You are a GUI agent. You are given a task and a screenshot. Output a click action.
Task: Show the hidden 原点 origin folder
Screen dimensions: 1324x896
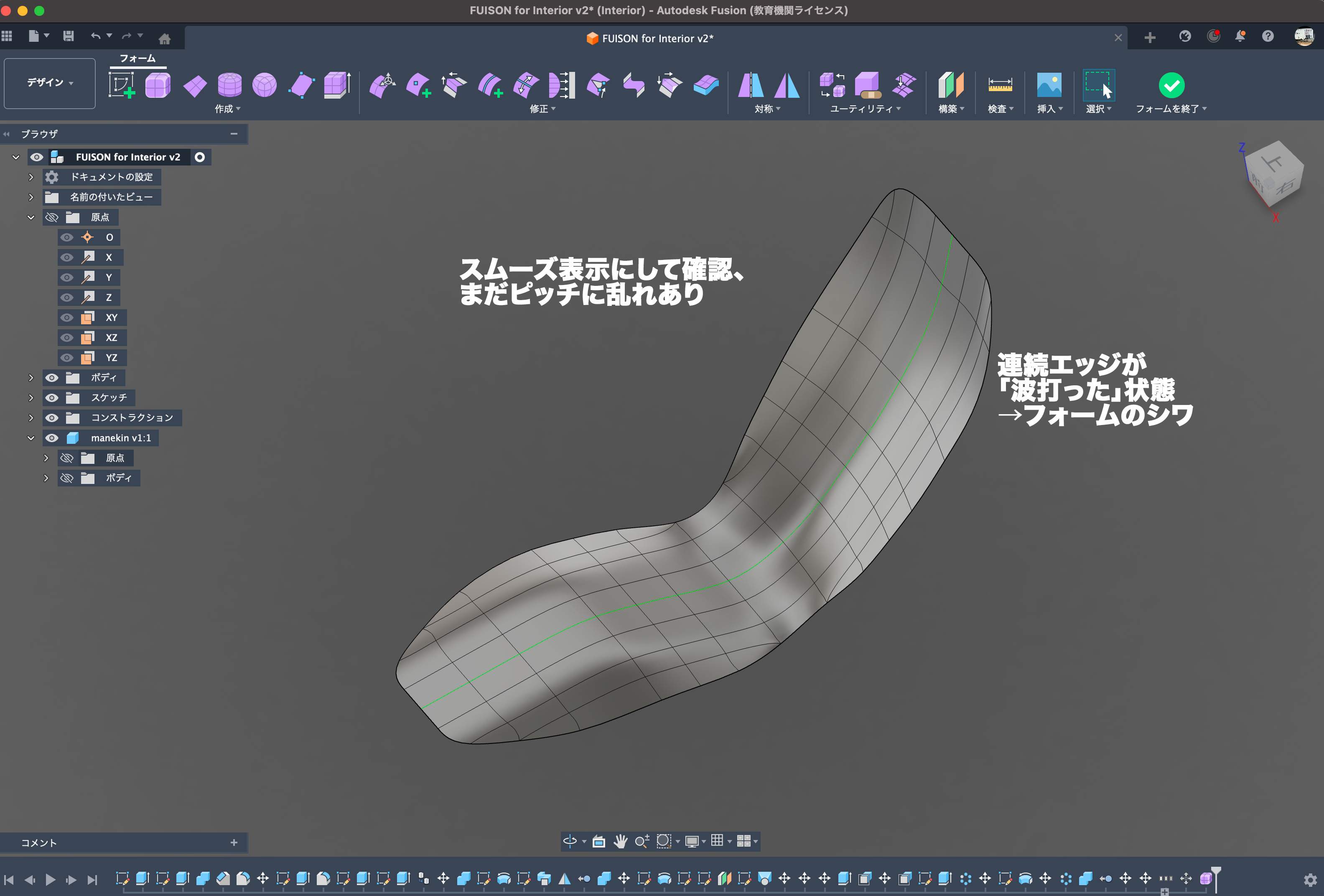click(52, 217)
